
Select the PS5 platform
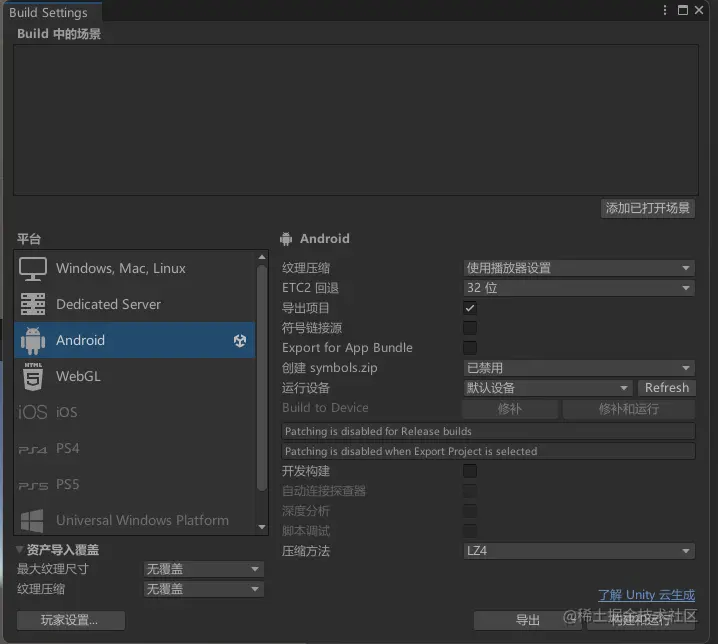pos(135,484)
